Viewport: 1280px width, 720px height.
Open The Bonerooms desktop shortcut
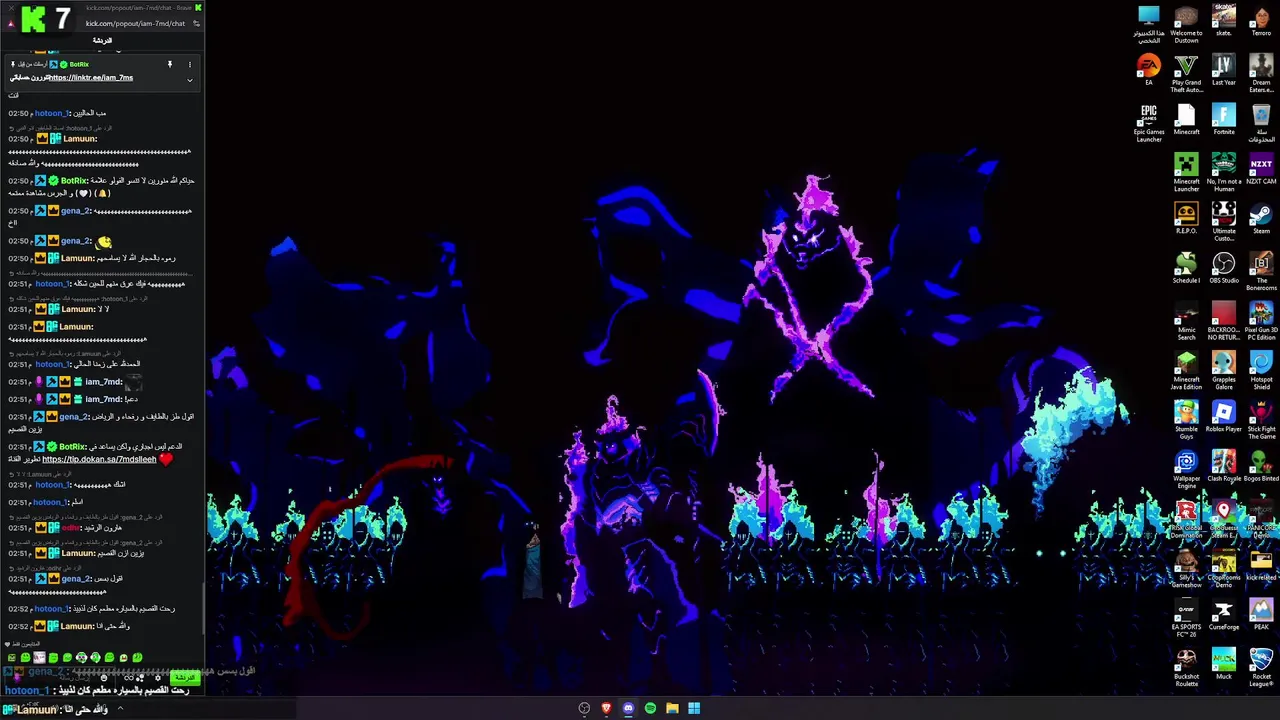click(1261, 271)
